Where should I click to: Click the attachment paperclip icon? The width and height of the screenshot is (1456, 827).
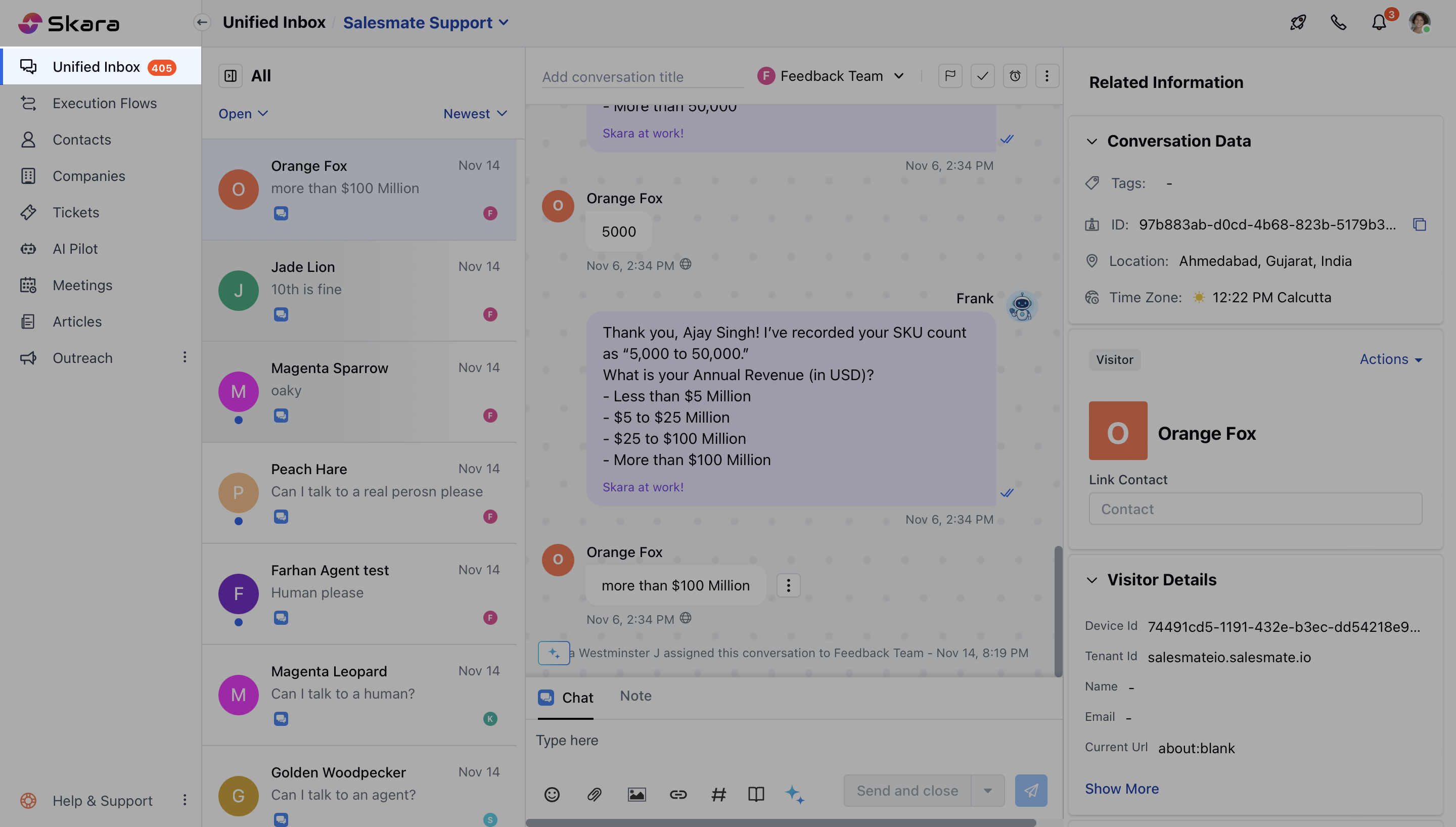(594, 794)
